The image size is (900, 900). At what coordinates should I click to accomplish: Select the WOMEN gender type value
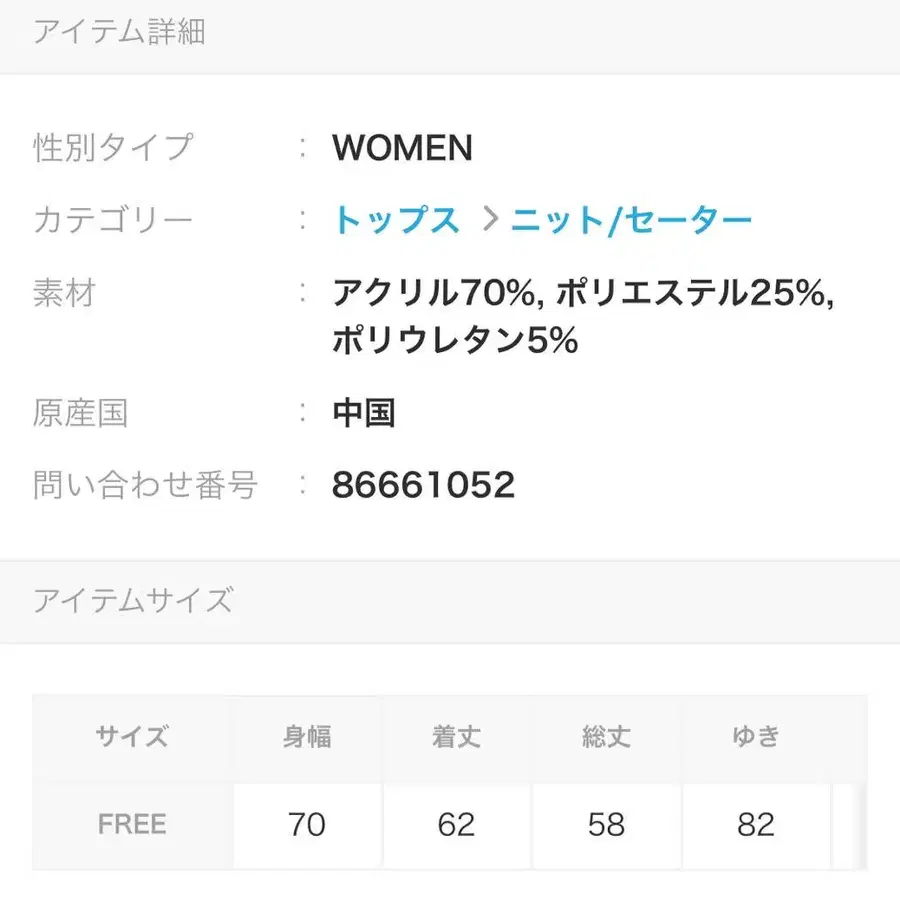tap(402, 149)
